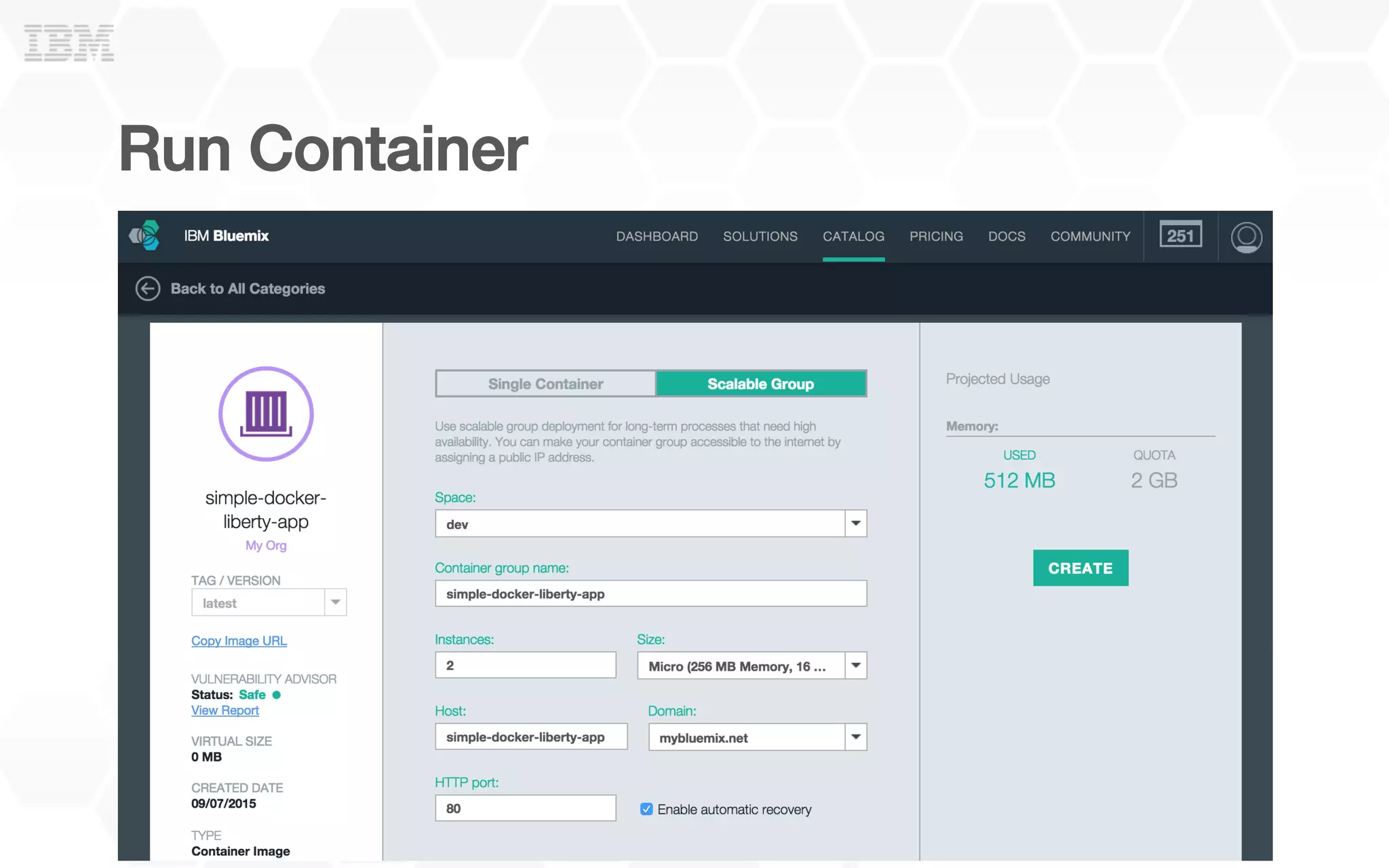1389x868 pixels.
Task: Click the IBM logo on the slide
Action: [69, 43]
